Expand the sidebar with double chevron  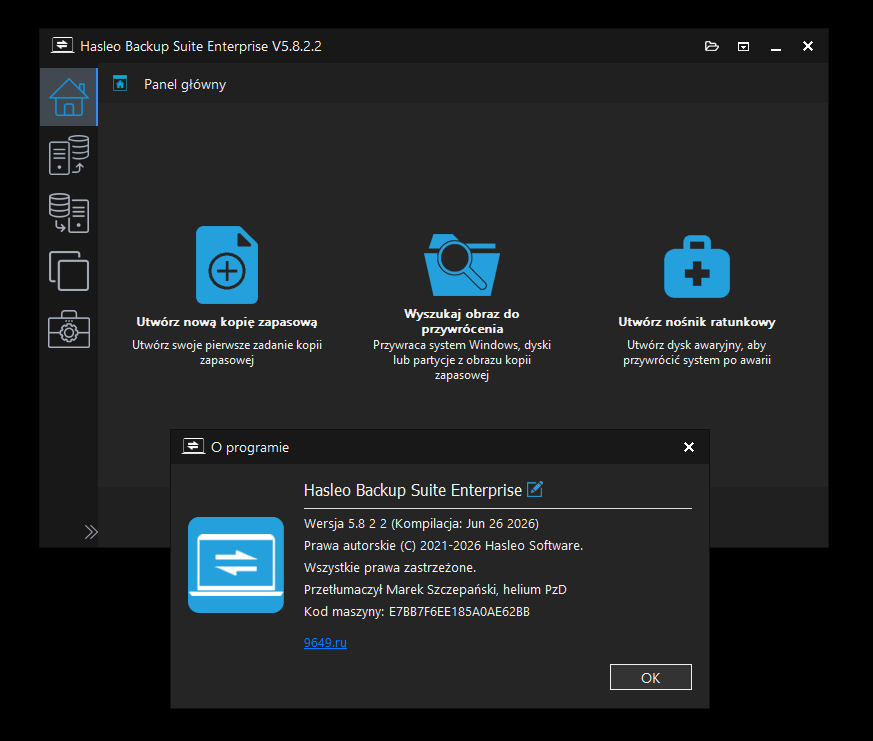pos(91,532)
